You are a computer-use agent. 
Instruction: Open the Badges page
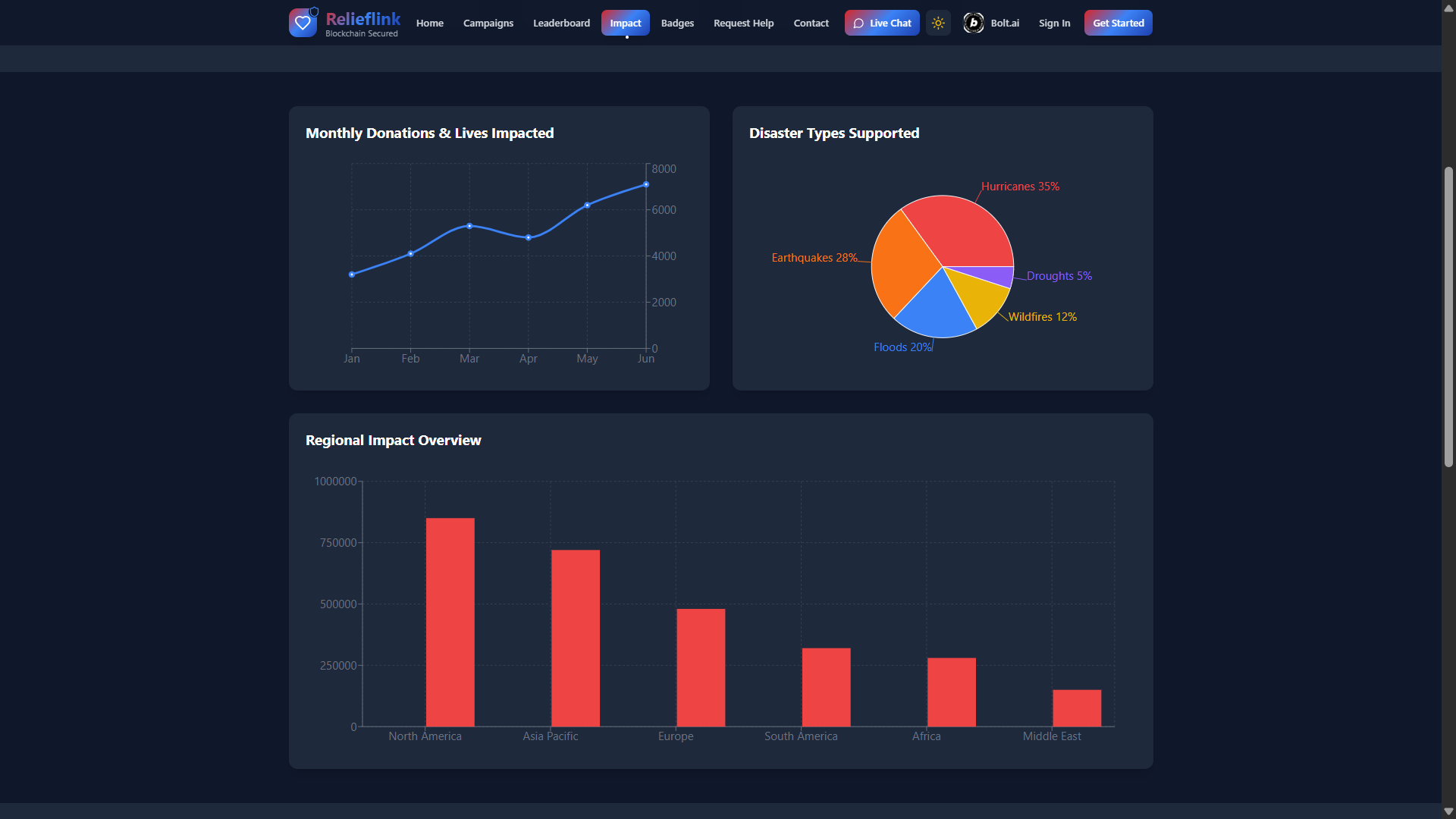click(x=677, y=23)
